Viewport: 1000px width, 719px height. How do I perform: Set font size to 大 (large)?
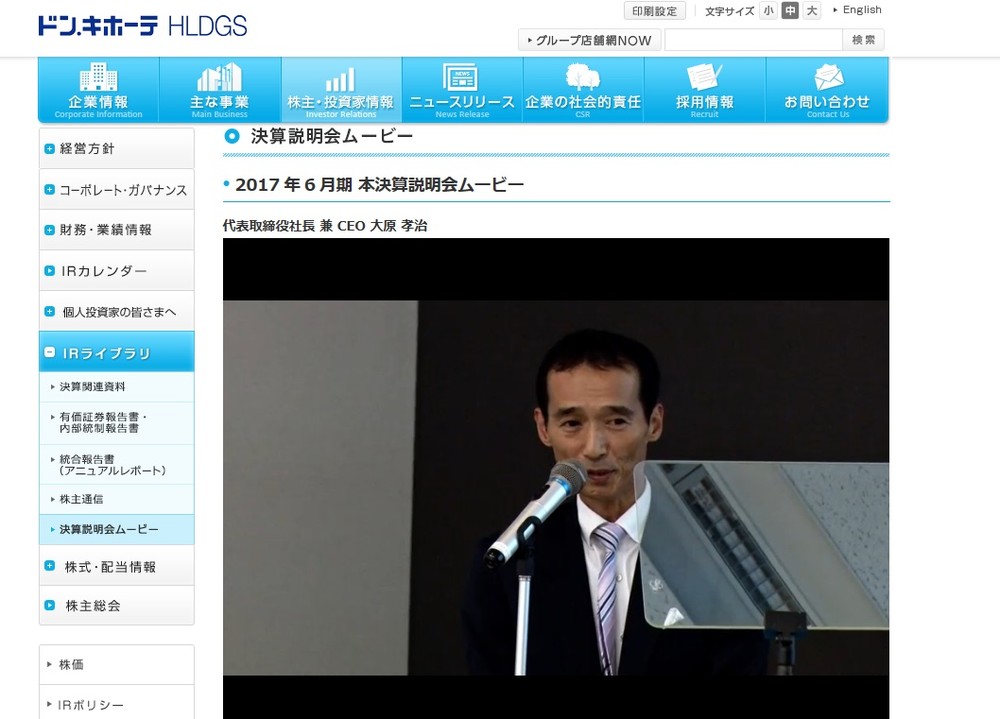(812, 11)
